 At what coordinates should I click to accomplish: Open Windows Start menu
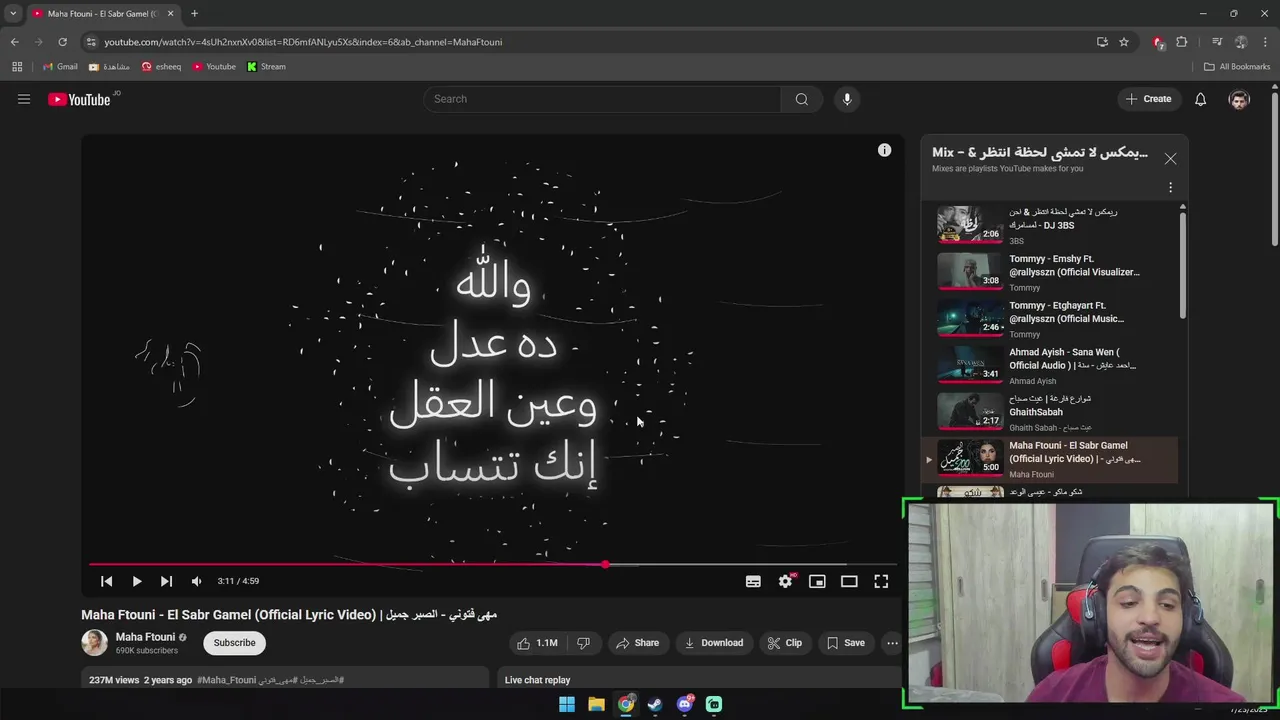click(x=567, y=704)
